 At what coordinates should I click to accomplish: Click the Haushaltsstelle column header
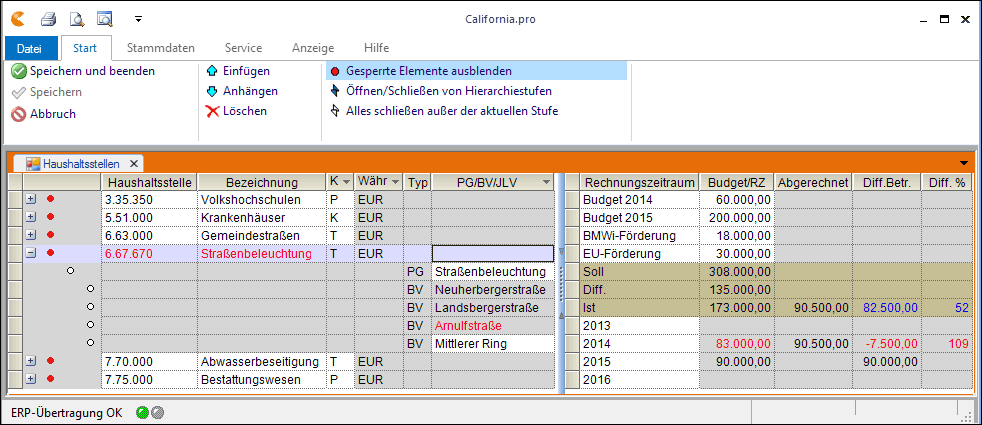pos(150,182)
